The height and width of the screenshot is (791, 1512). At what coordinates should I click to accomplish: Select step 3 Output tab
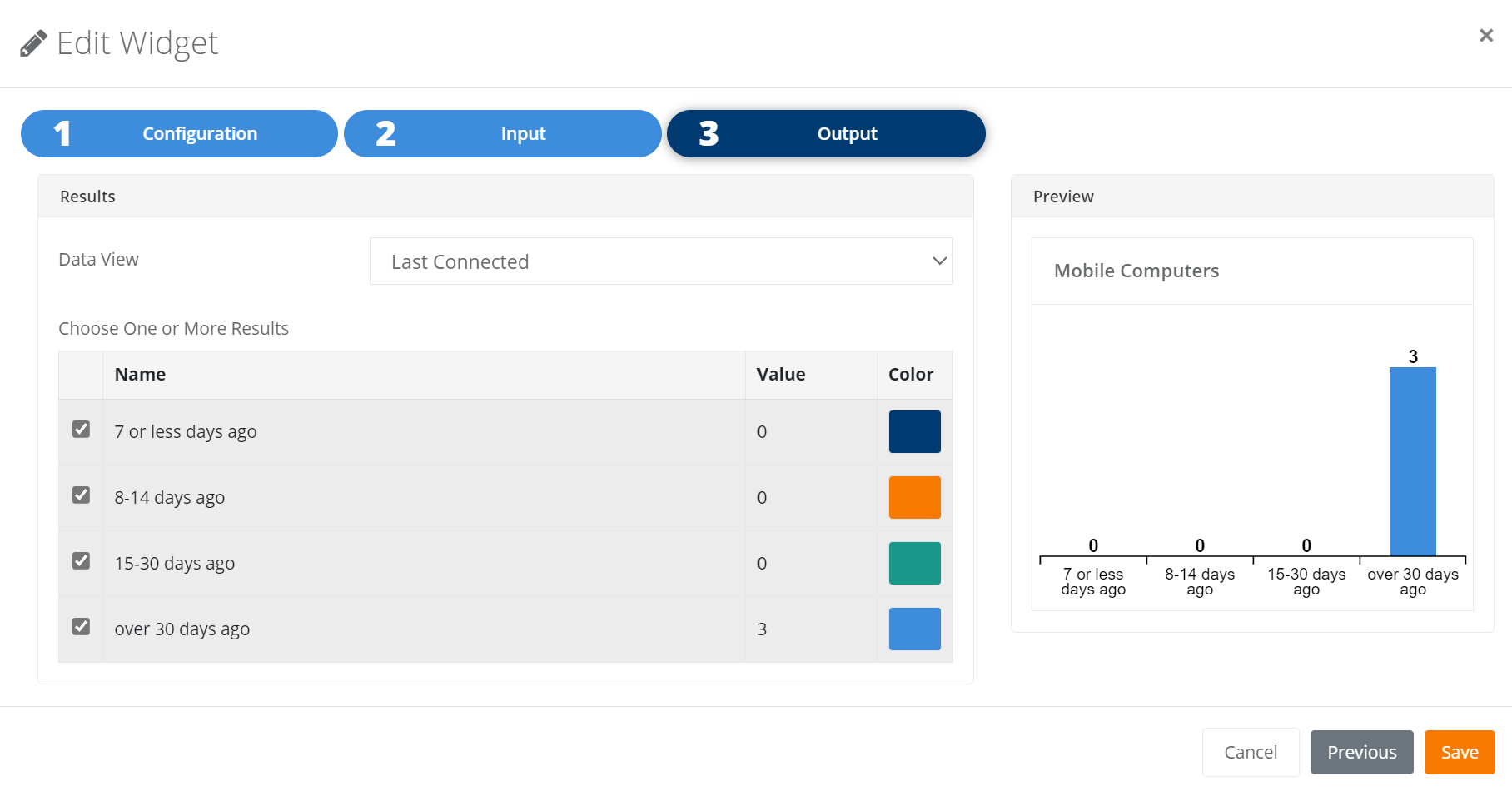click(826, 133)
